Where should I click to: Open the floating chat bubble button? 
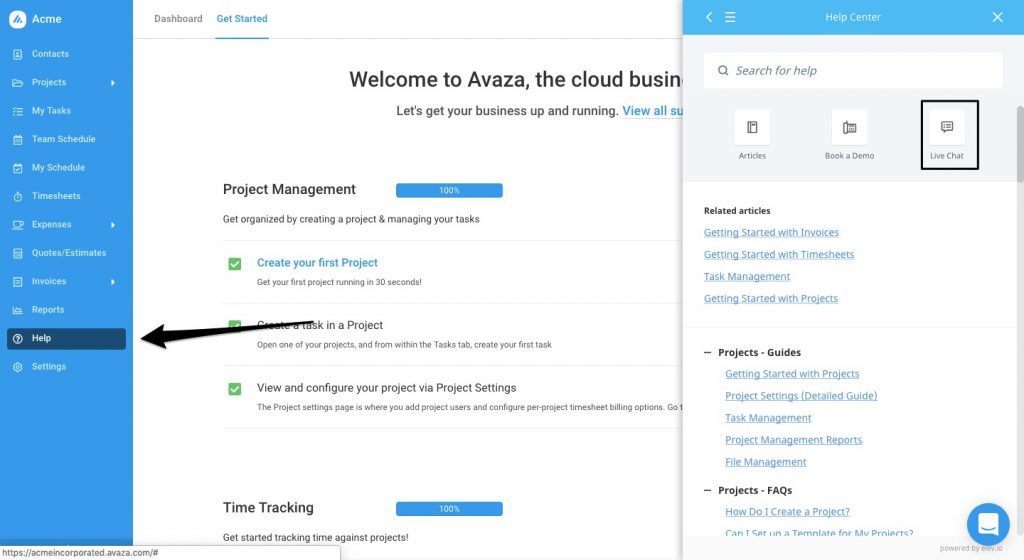pyautogui.click(x=988, y=523)
